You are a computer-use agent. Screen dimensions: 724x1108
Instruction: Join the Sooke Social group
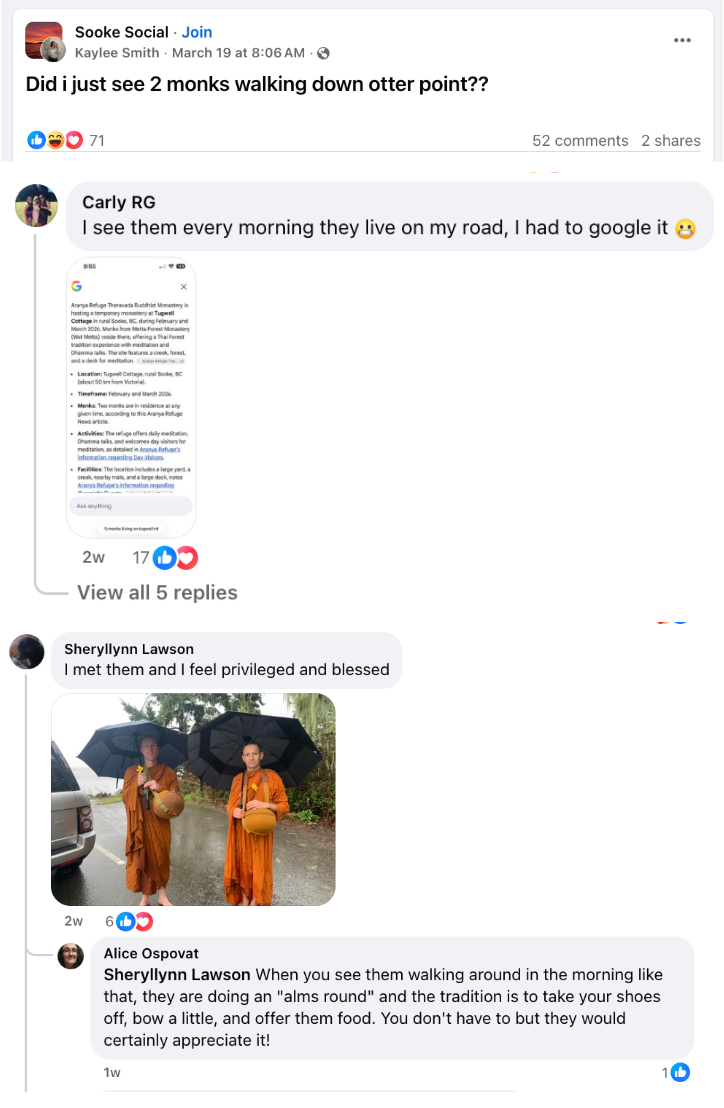pyautogui.click(x=197, y=33)
